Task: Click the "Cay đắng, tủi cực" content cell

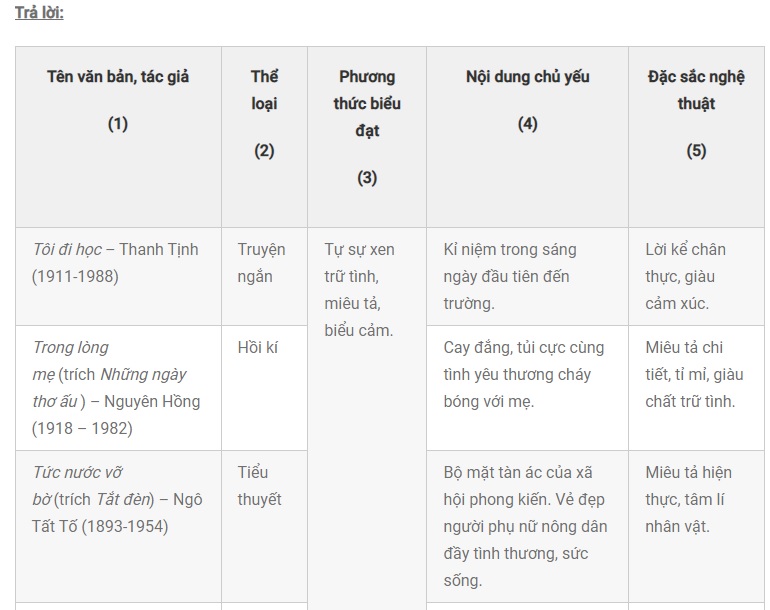Action: (x=525, y=374)
